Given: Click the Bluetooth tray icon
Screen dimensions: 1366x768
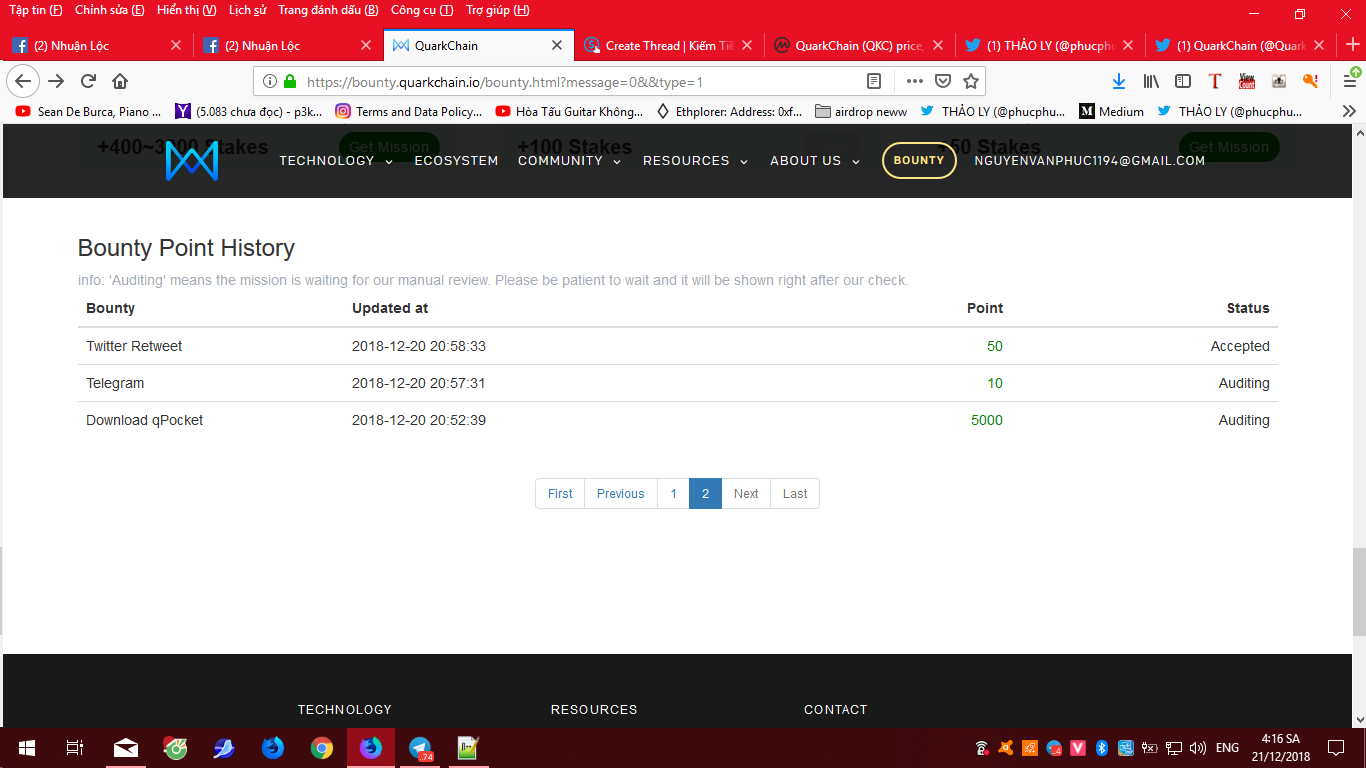Looking at the screenshot, I should click(1102, 747).
